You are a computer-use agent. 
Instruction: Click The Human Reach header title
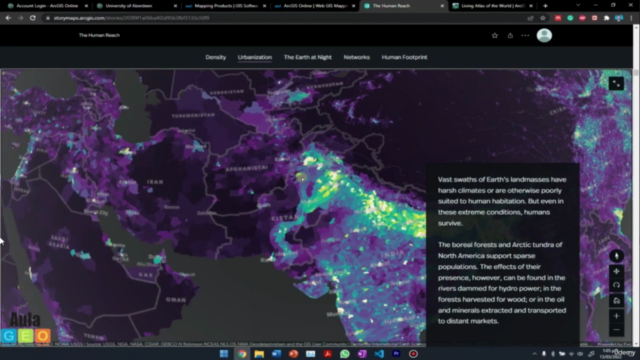pos(99,35)
